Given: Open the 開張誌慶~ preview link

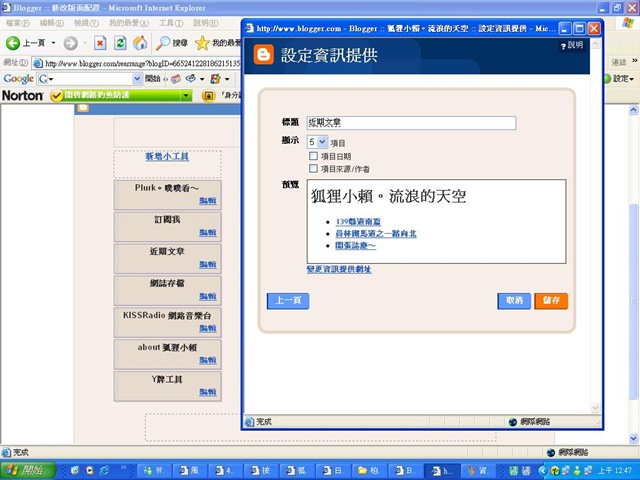Looking at the screenshot, I should [x=356, y=245].
